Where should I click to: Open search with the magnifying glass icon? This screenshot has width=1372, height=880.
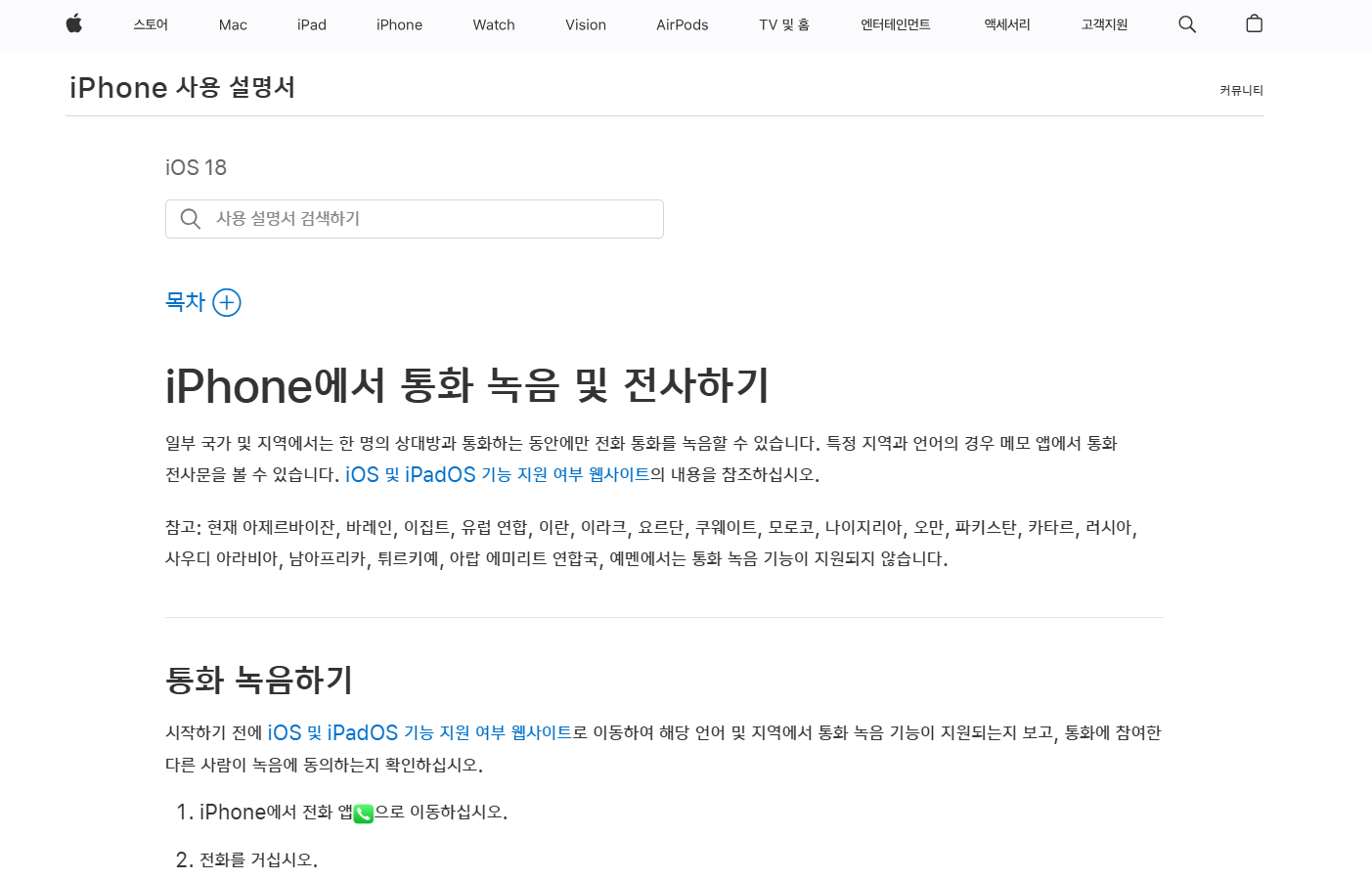tap(1186, 23)
